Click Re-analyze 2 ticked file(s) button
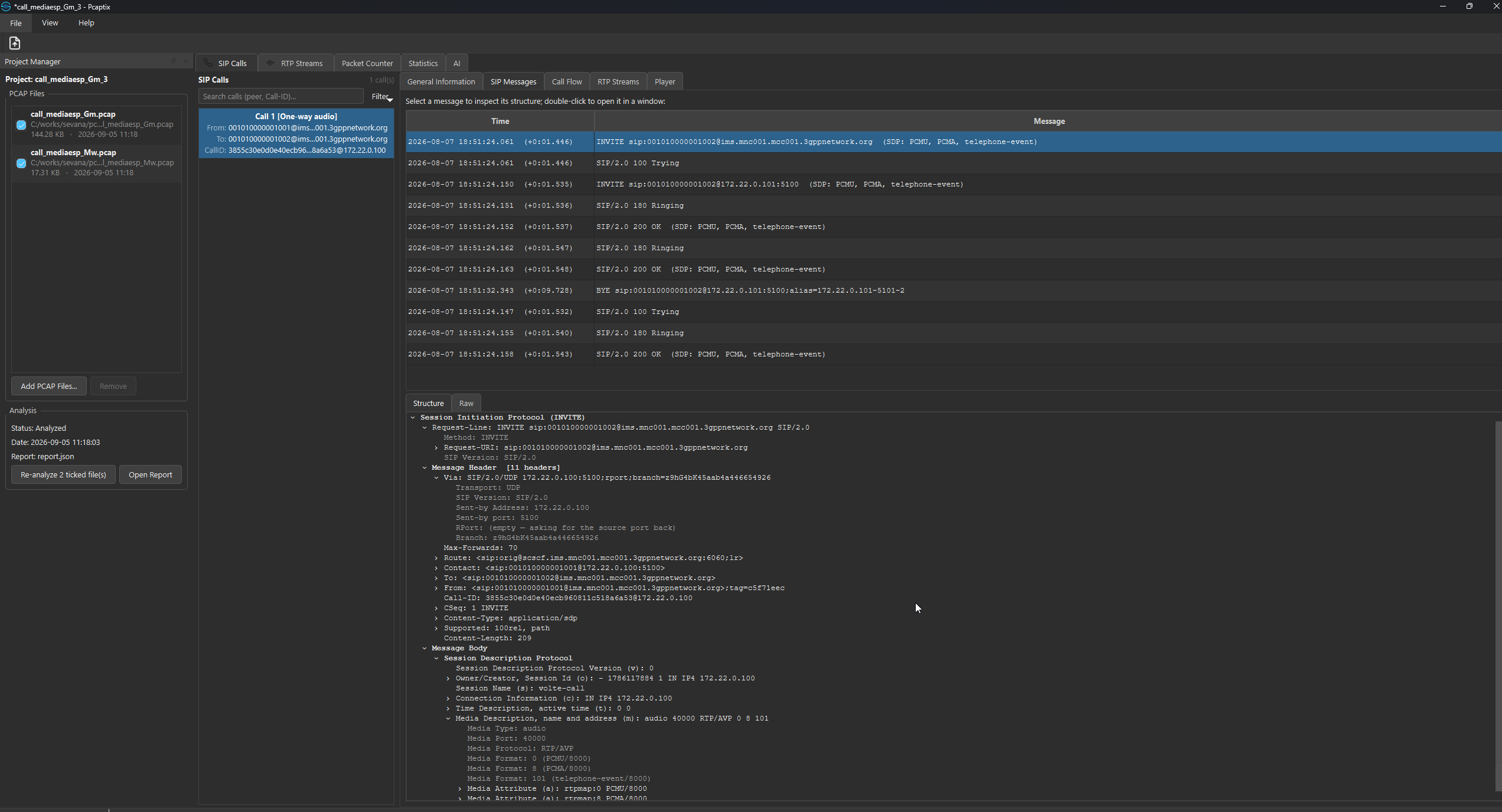The image size is (1502, 812). pyautogui.click(x=64, y=475)
